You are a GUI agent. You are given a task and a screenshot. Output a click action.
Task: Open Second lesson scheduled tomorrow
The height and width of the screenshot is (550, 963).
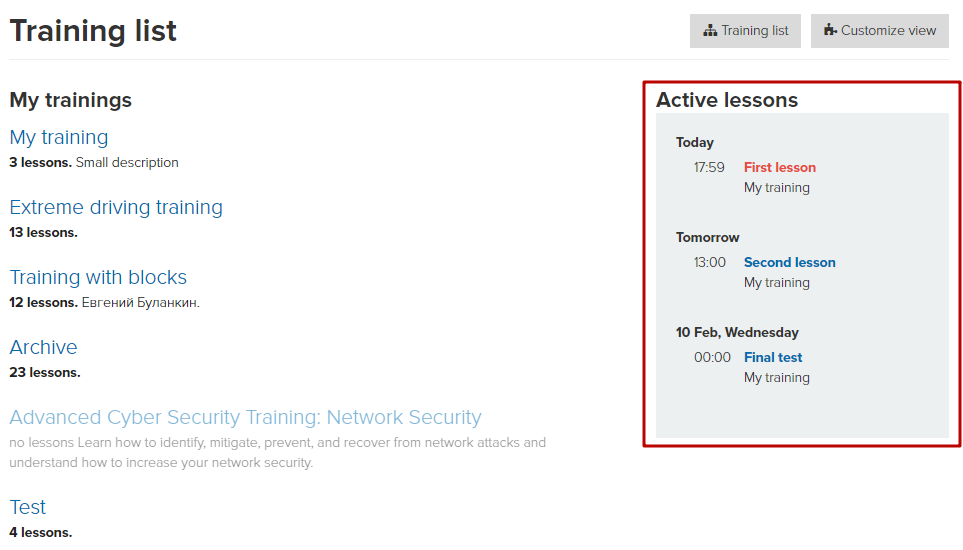[x=790, y=262]
